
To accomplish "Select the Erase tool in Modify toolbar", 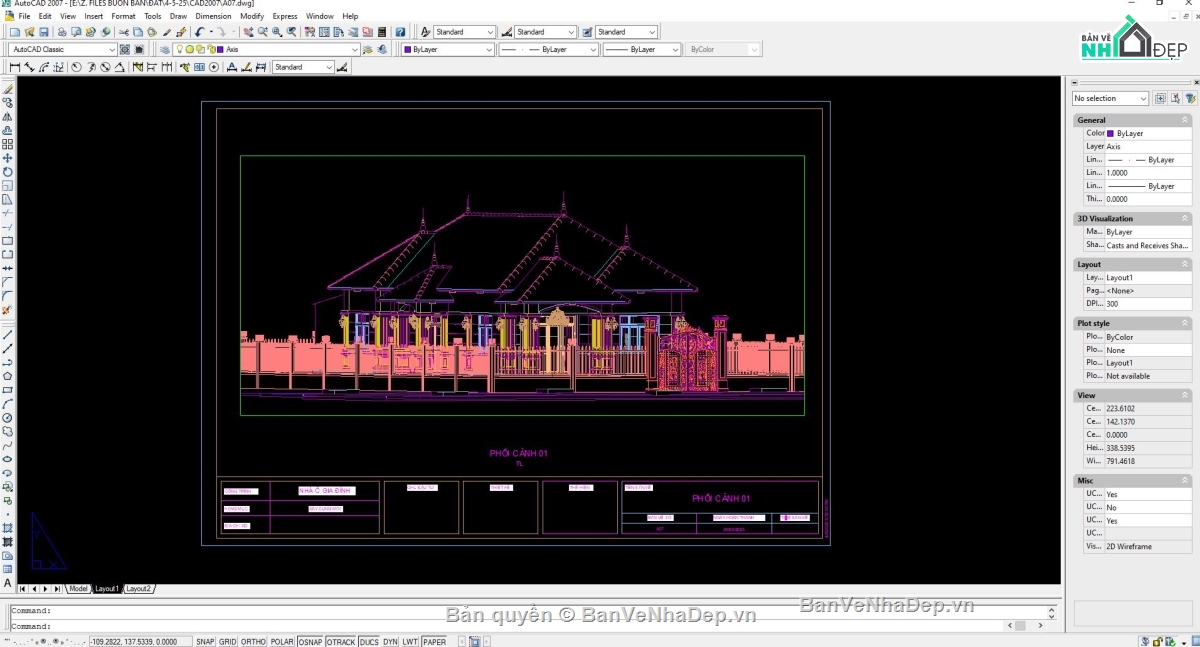I will (x=8, y=89).
